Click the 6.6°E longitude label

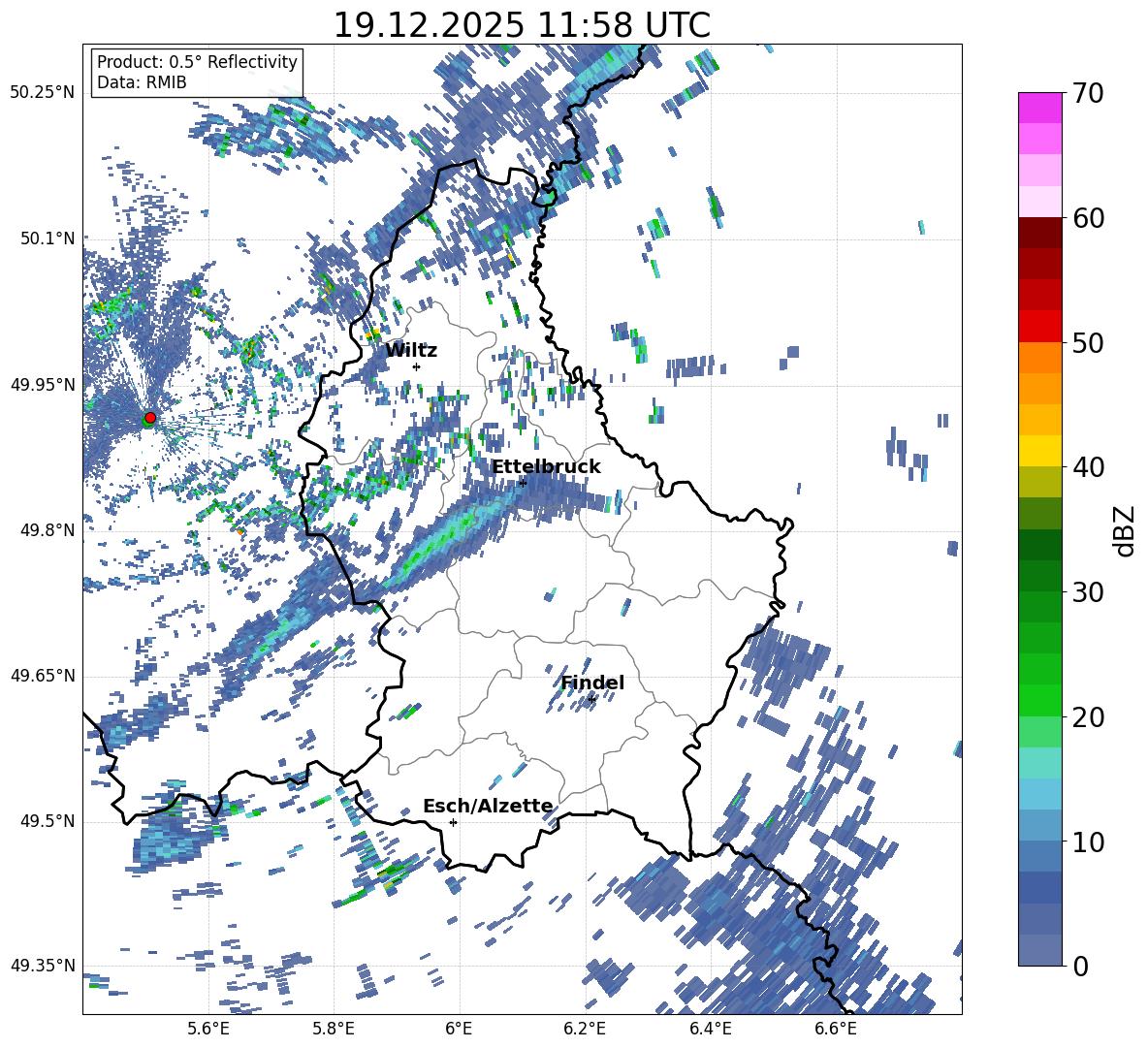(836, 1029)
